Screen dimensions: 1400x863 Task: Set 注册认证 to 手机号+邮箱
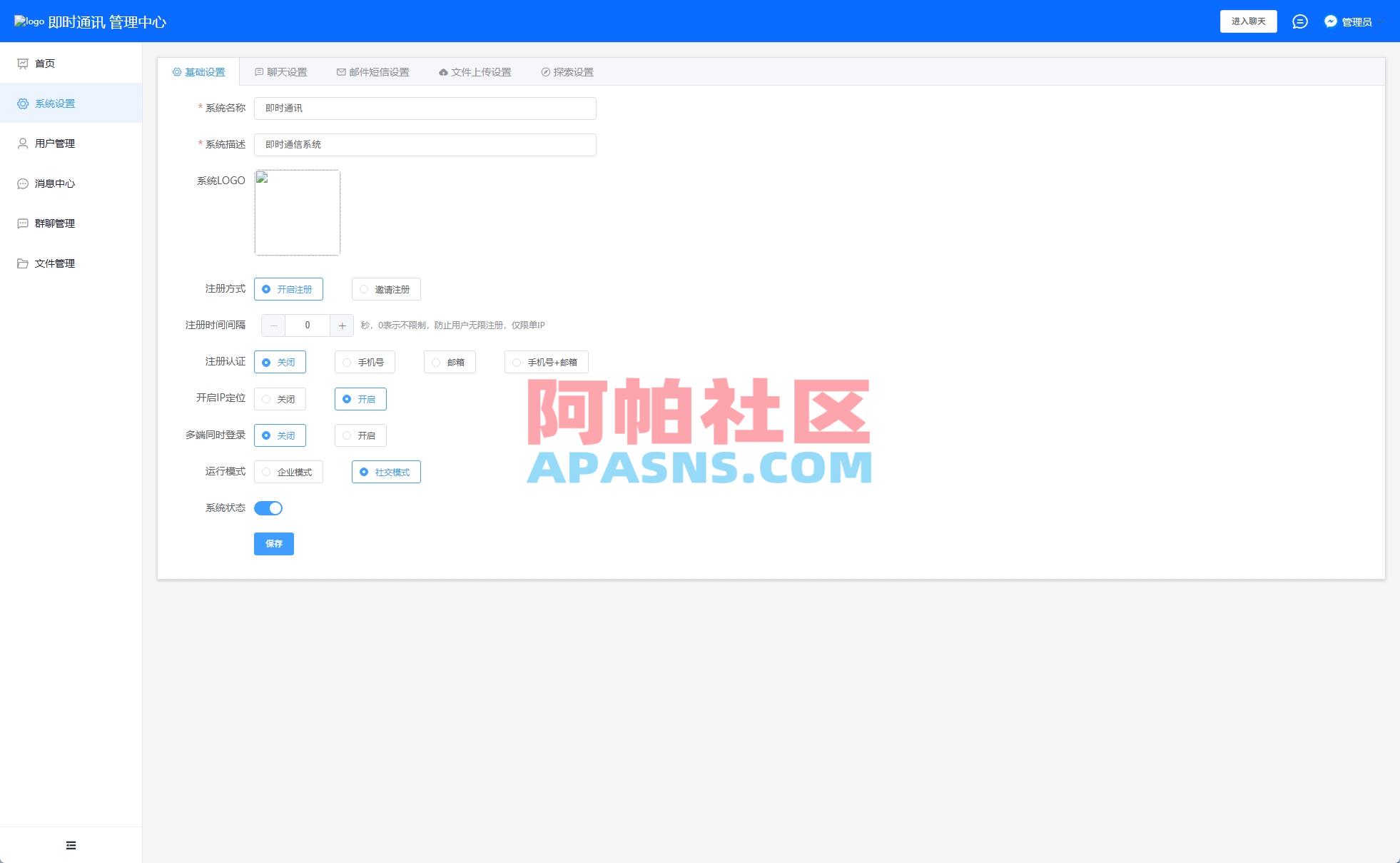[547, 362]
